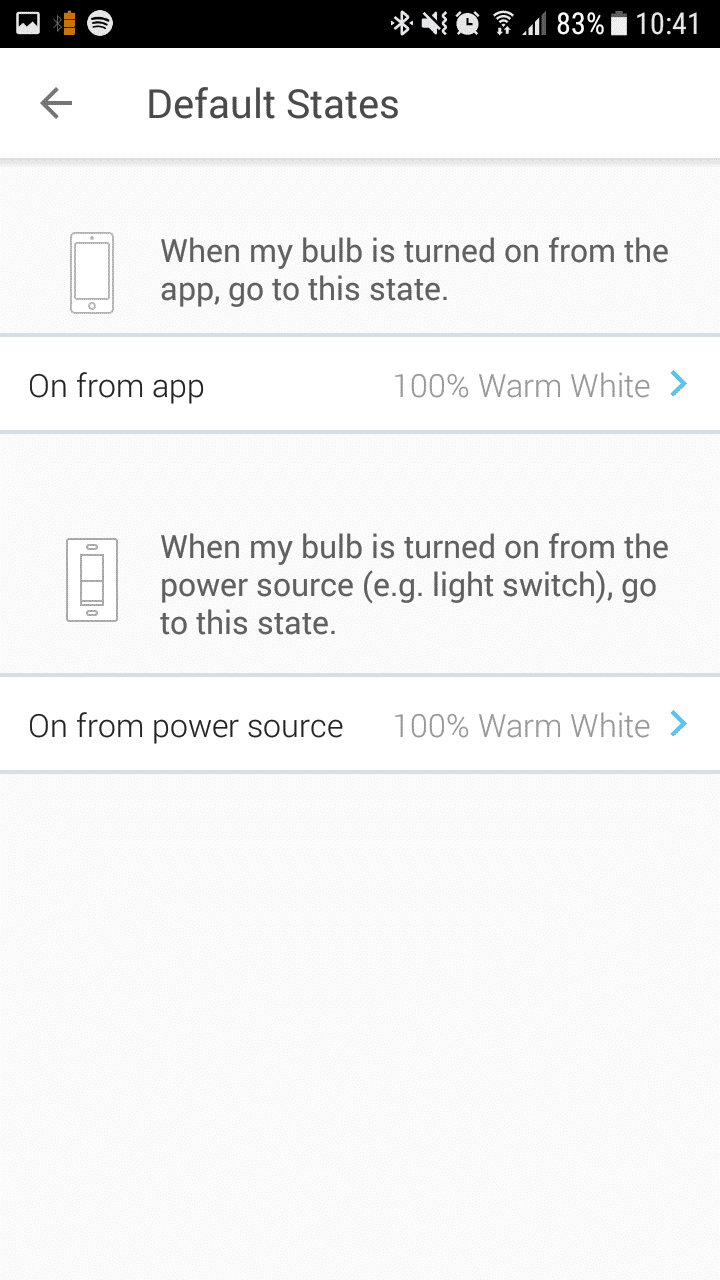720x1280 pixels.
Task: Open the On from app setting
Action: [x=116, y=386]
